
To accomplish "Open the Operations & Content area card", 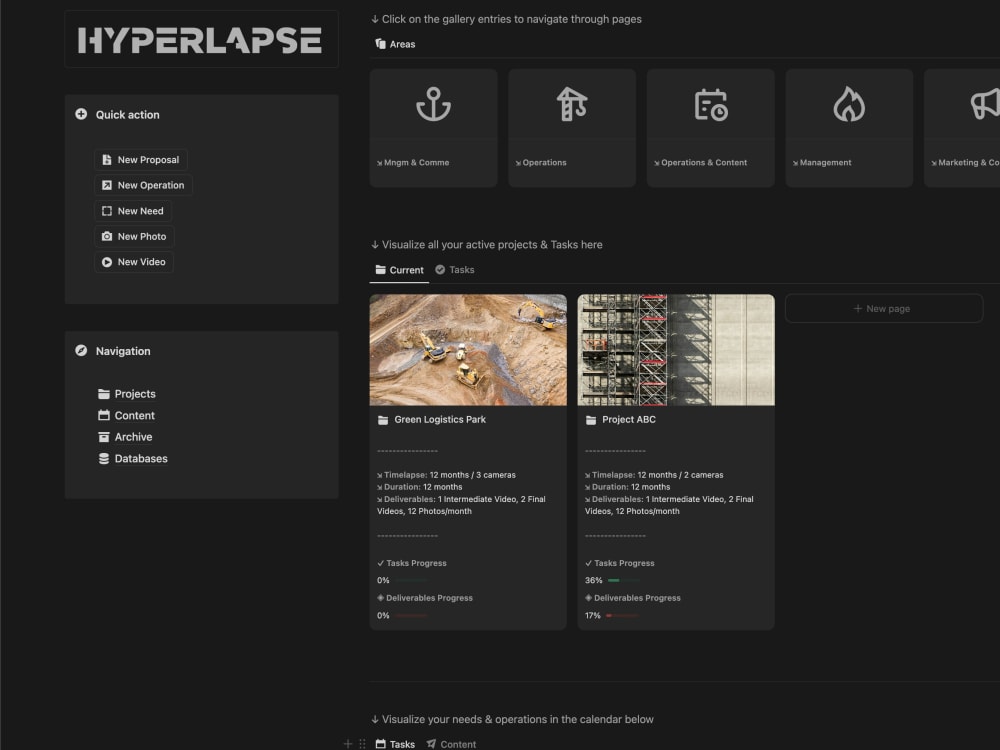I will click(x=710, y=128).
